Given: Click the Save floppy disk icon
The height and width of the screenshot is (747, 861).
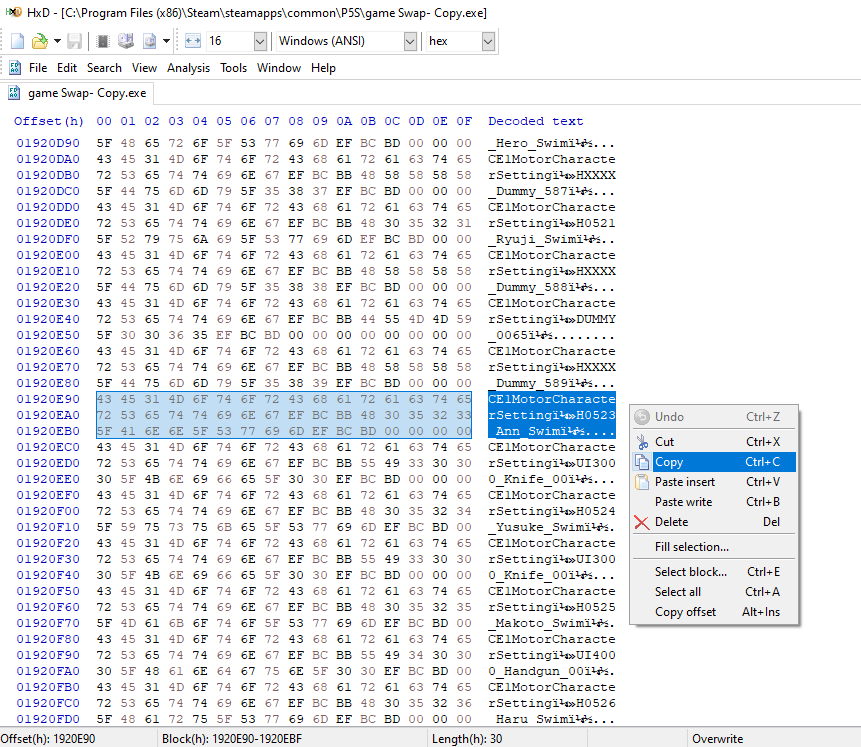Looking at the screenshot, I should pos(74,41).
